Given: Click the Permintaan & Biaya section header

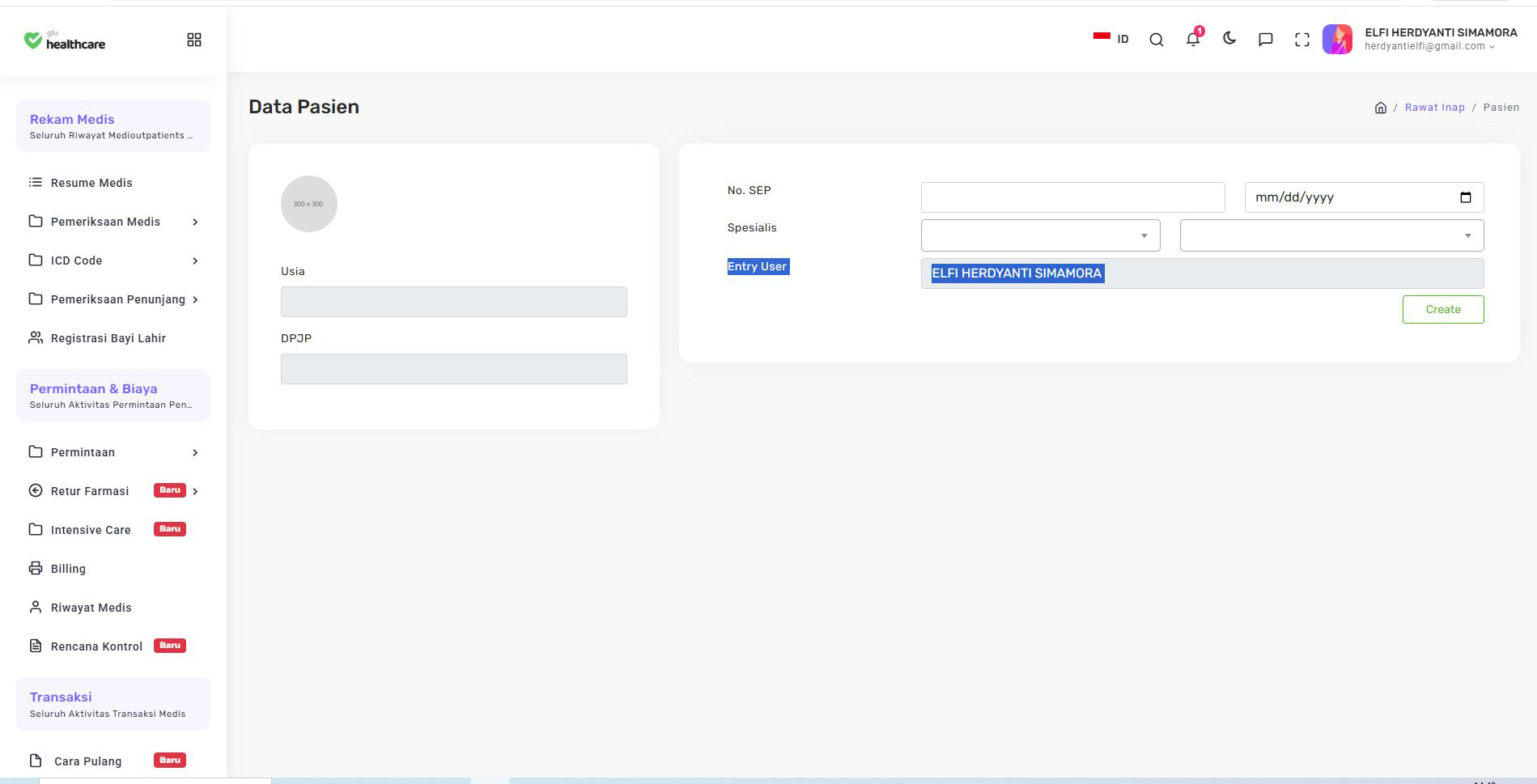Looking at the screenshot, I should click(x=113, y=396).
